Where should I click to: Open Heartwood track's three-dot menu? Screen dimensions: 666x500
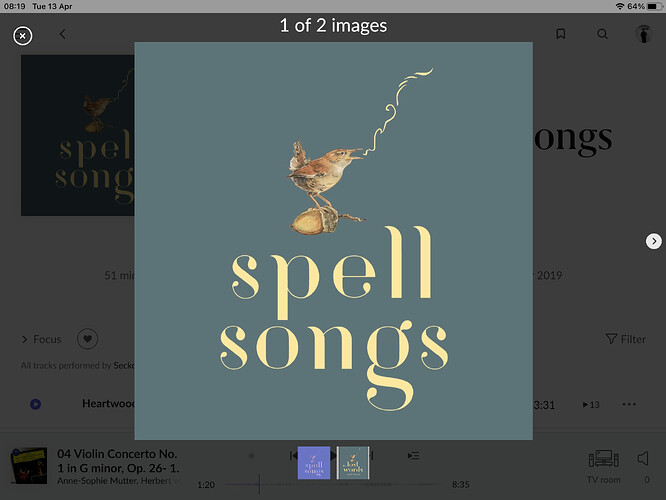click(x=629, y=404)
